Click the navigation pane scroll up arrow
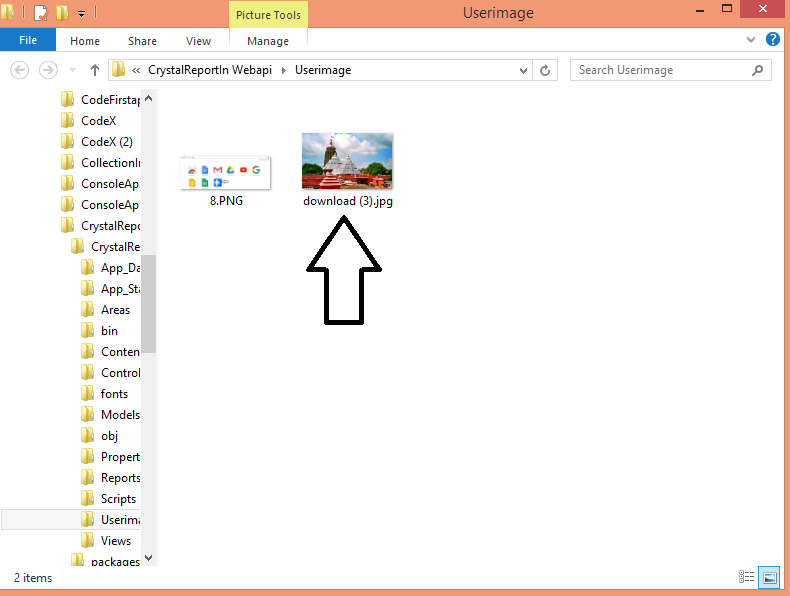790x596 pixels. [x=148, y=99]
